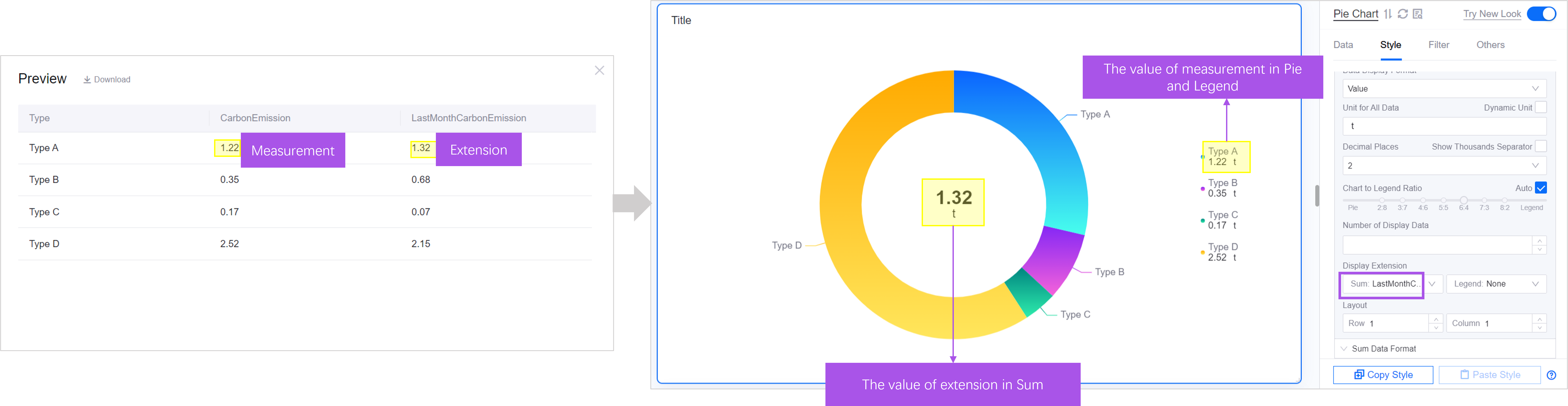The height and width of the screenshot is (406, 1568).
Task: Click the sort icon beside Pie Chart
Action: 1388,14
